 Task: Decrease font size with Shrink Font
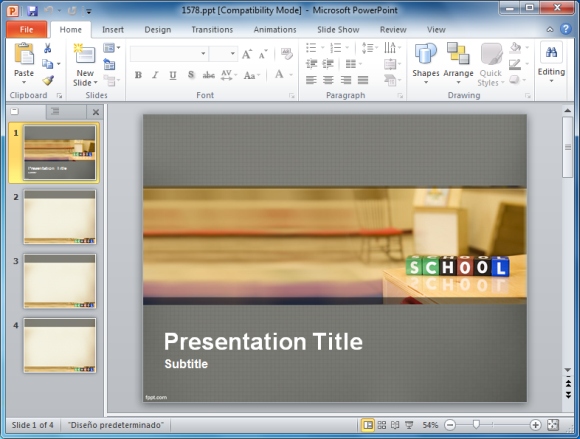click(x=263, y=55)
